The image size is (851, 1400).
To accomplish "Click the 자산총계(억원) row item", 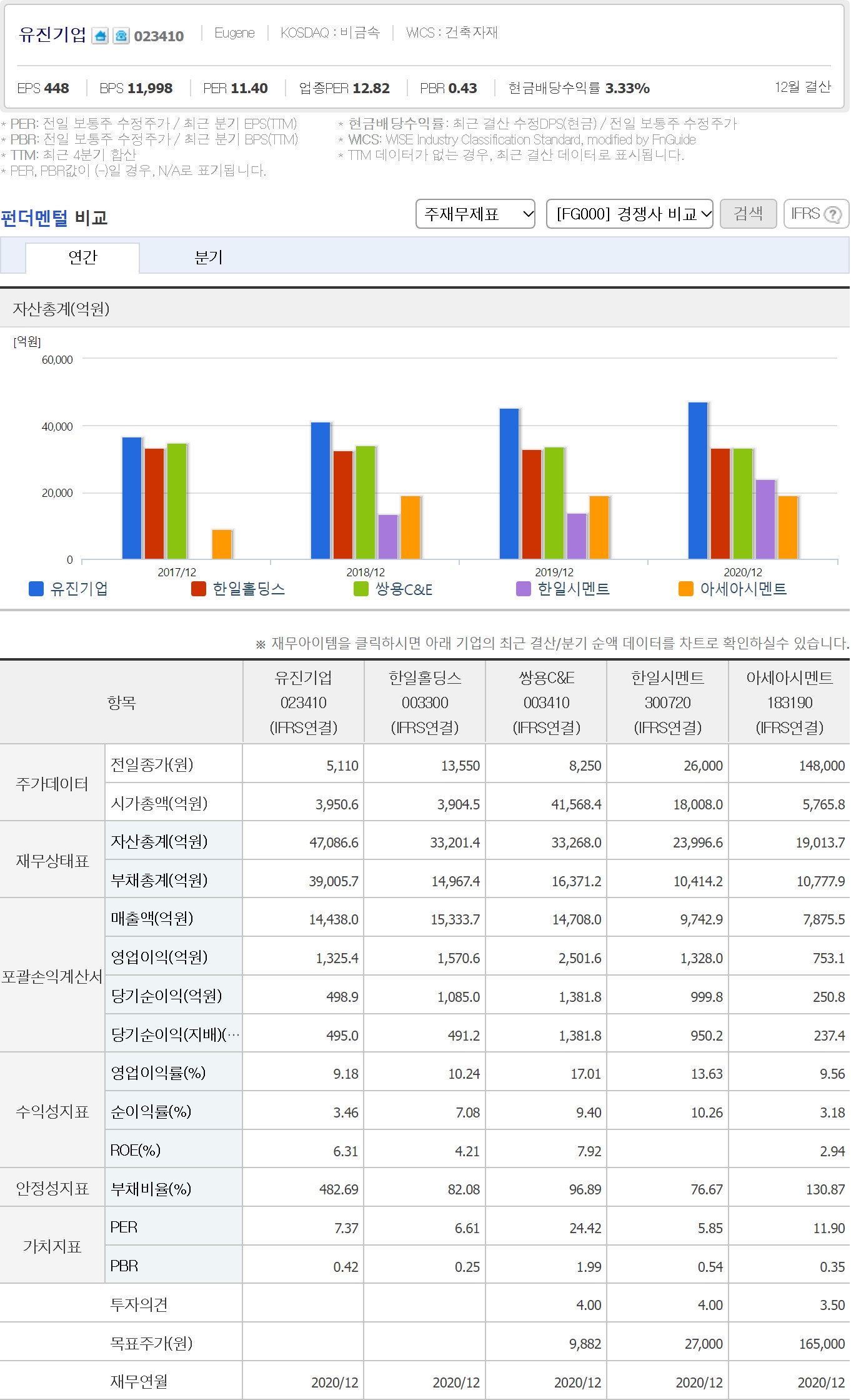I will 159,841.
